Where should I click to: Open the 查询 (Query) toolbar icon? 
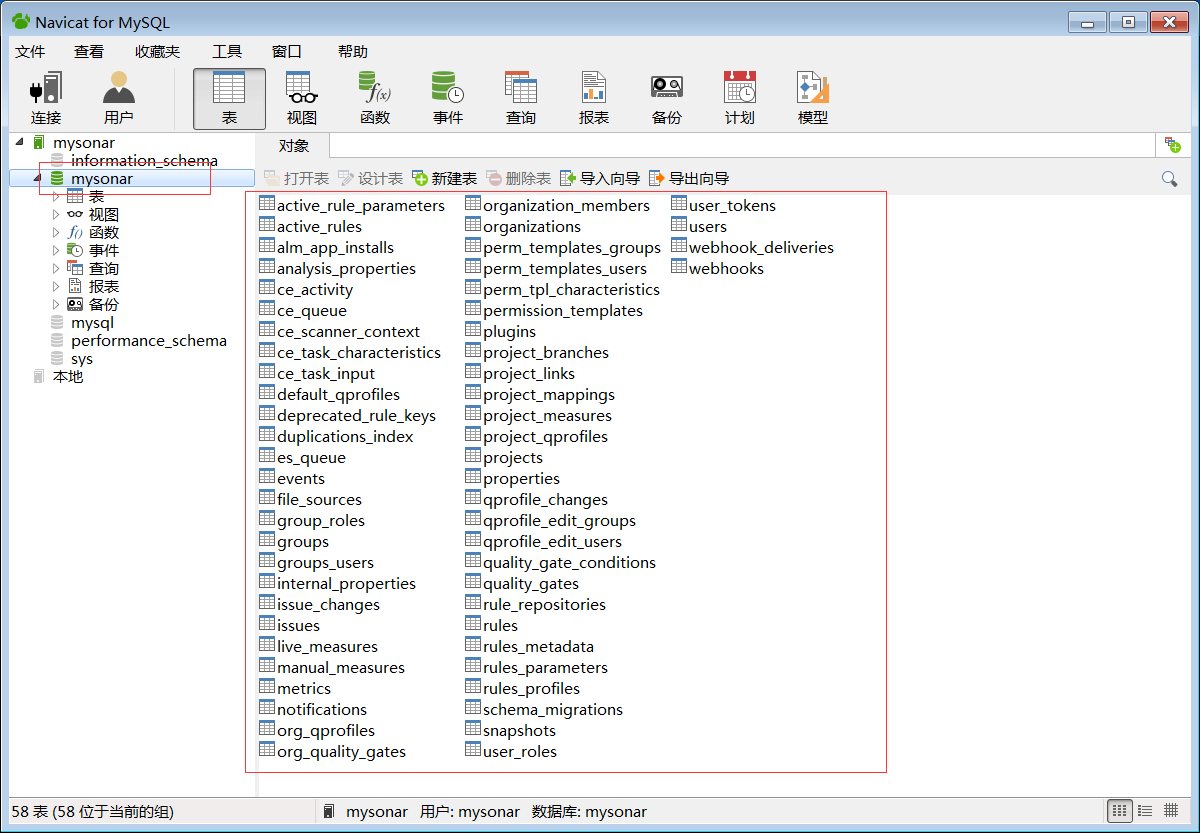pyautogui.click(x=520, y=98)
